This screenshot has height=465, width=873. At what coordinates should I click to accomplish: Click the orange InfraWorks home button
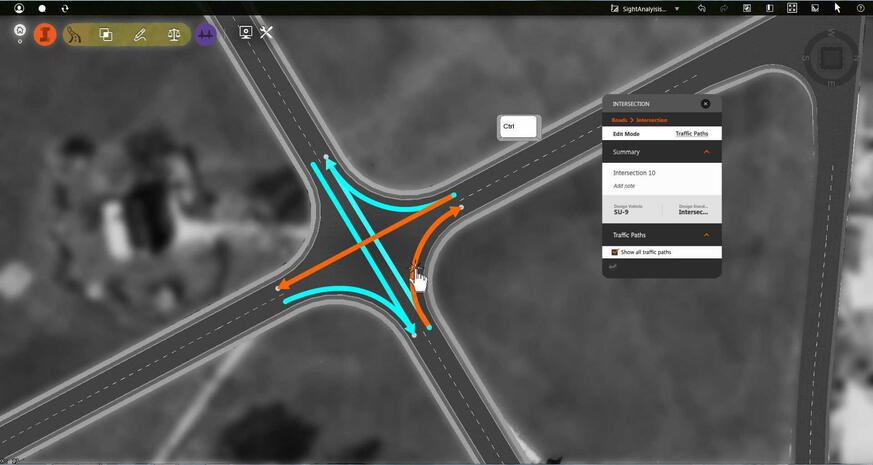pos(45,34)
